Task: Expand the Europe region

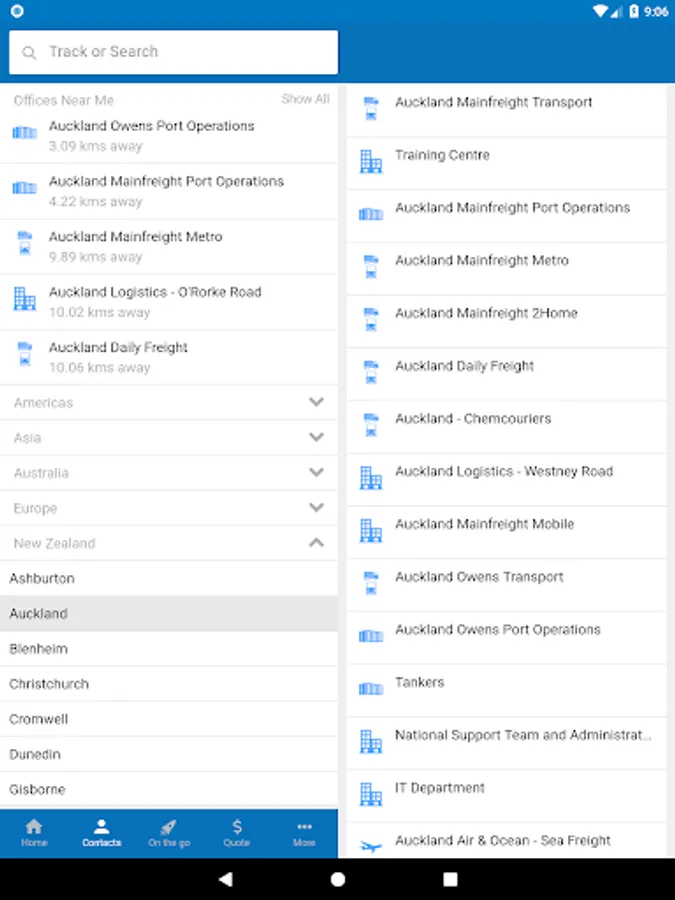Action: click(x=169, y=508)
